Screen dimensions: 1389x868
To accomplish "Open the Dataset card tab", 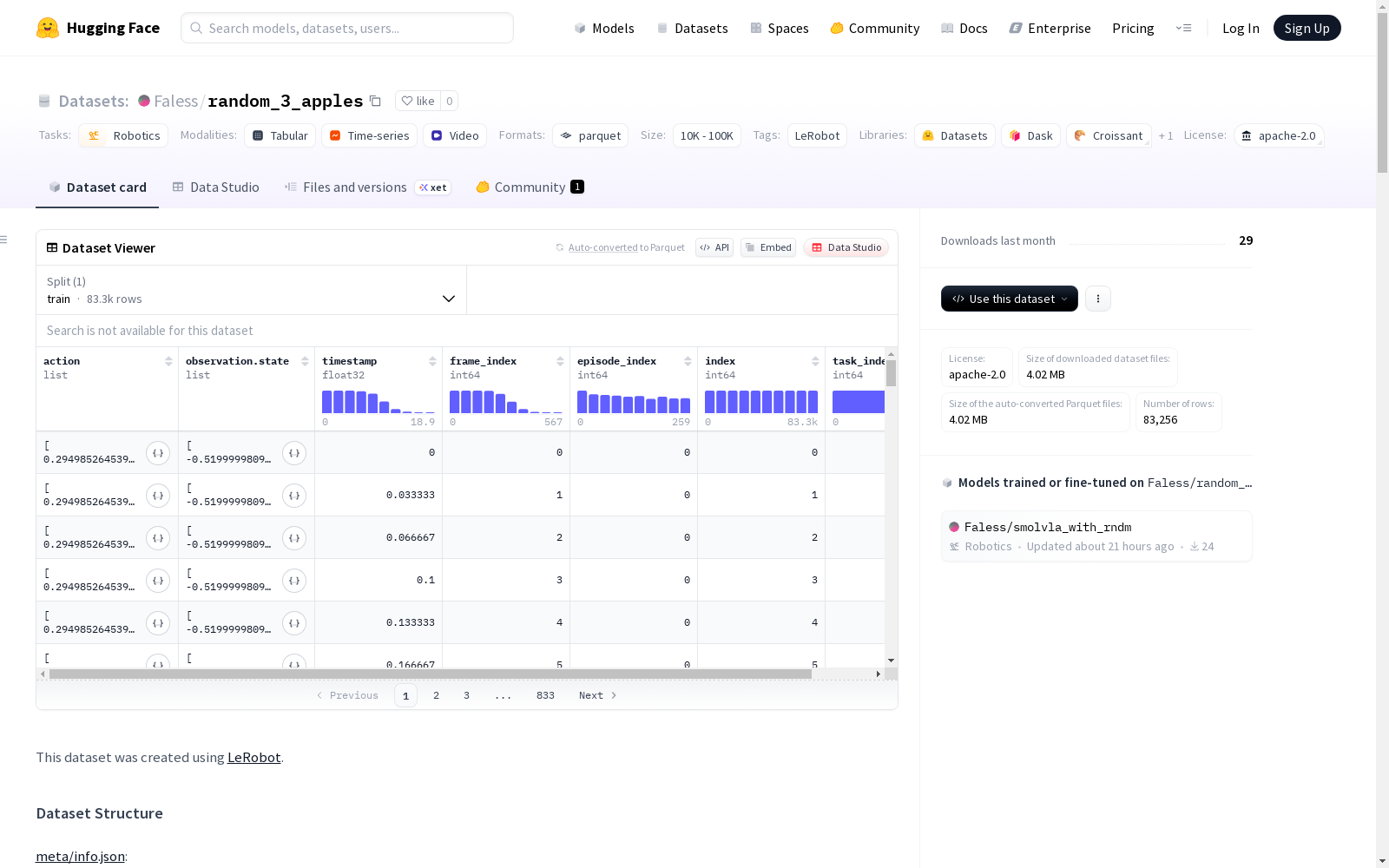I will click(x=97, y=187).
